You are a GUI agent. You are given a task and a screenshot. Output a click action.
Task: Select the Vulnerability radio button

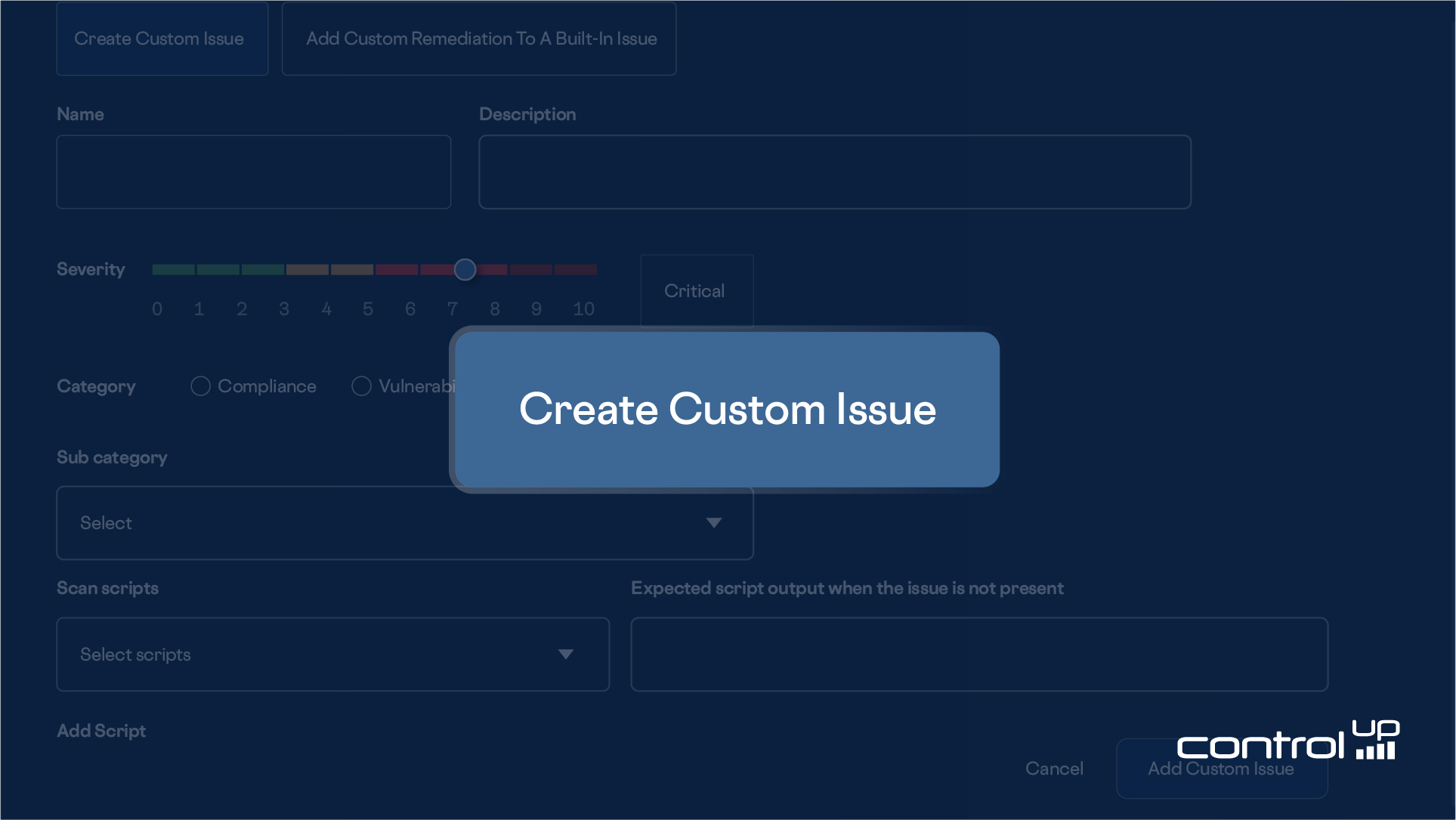[361, 386]
